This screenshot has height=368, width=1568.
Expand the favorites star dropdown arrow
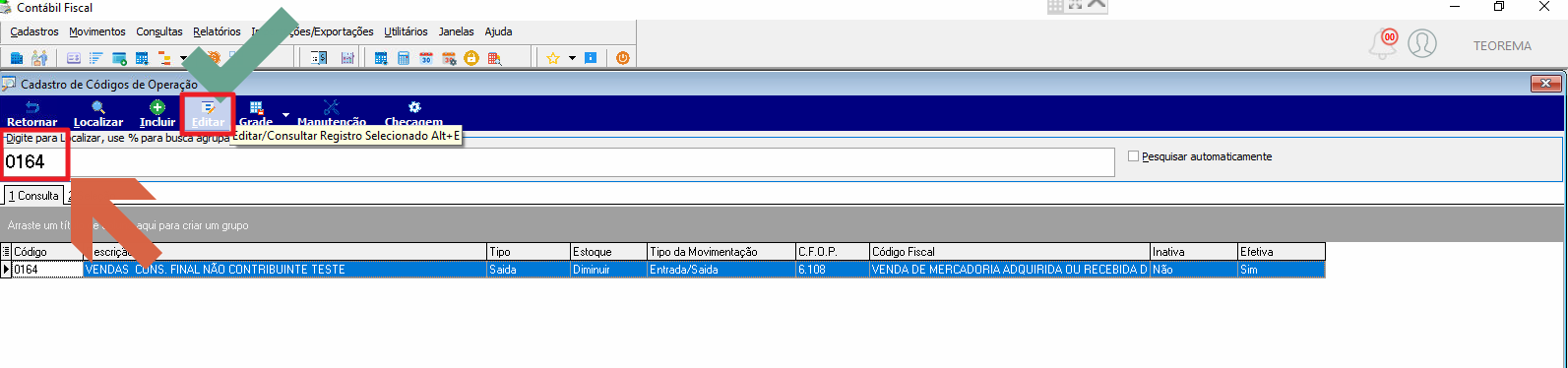point(572,58)
